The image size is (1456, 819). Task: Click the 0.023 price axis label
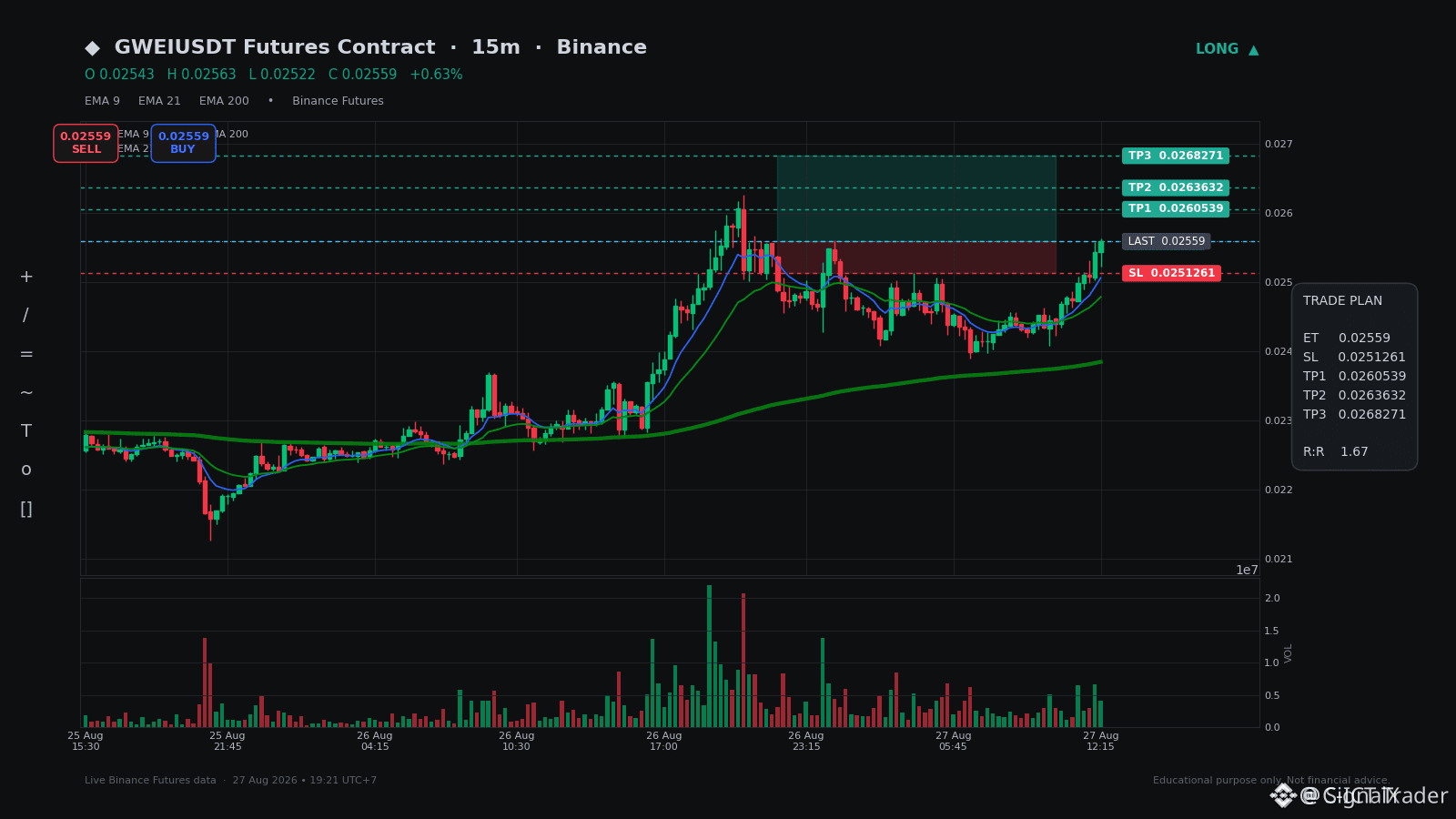click(1279, 420)
